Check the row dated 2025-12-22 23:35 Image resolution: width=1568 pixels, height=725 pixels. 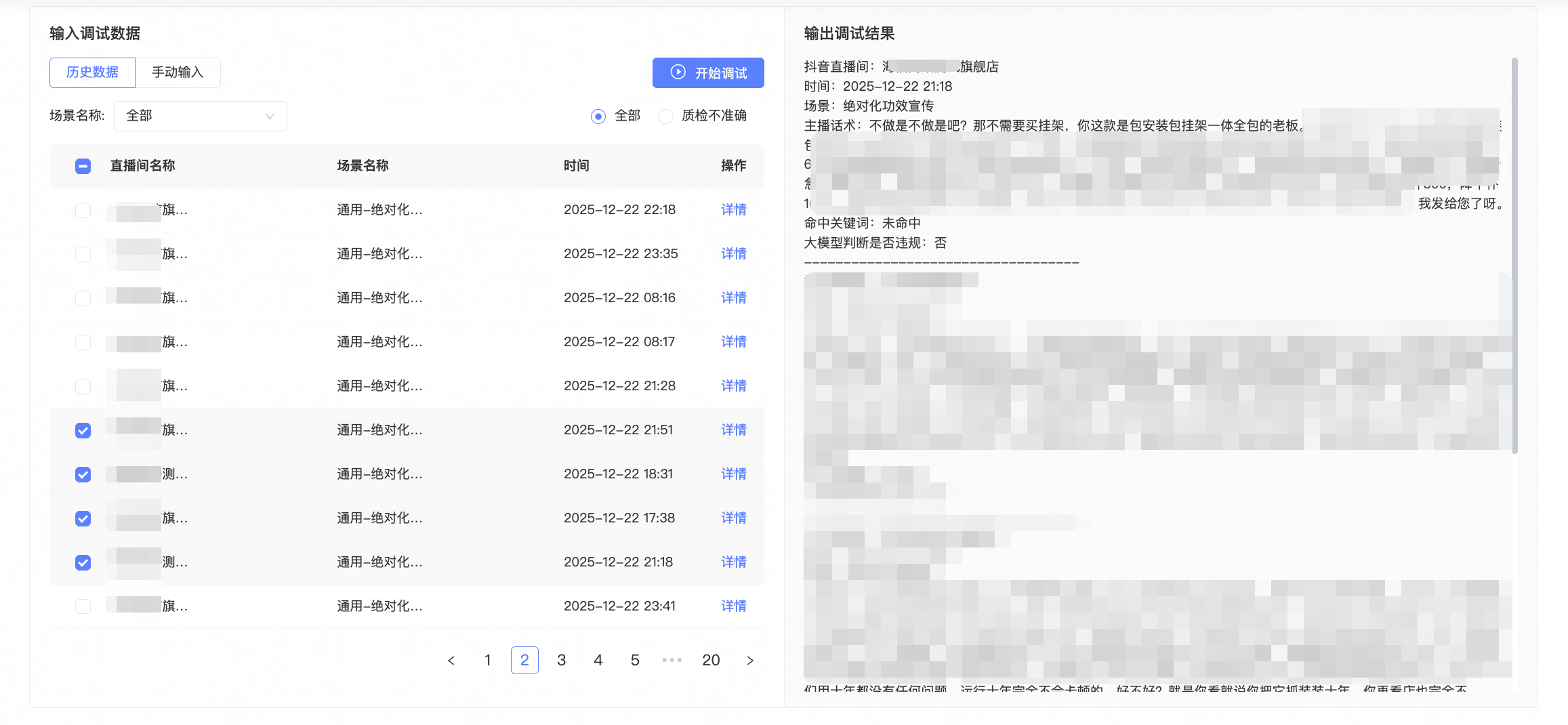point(83,254)
